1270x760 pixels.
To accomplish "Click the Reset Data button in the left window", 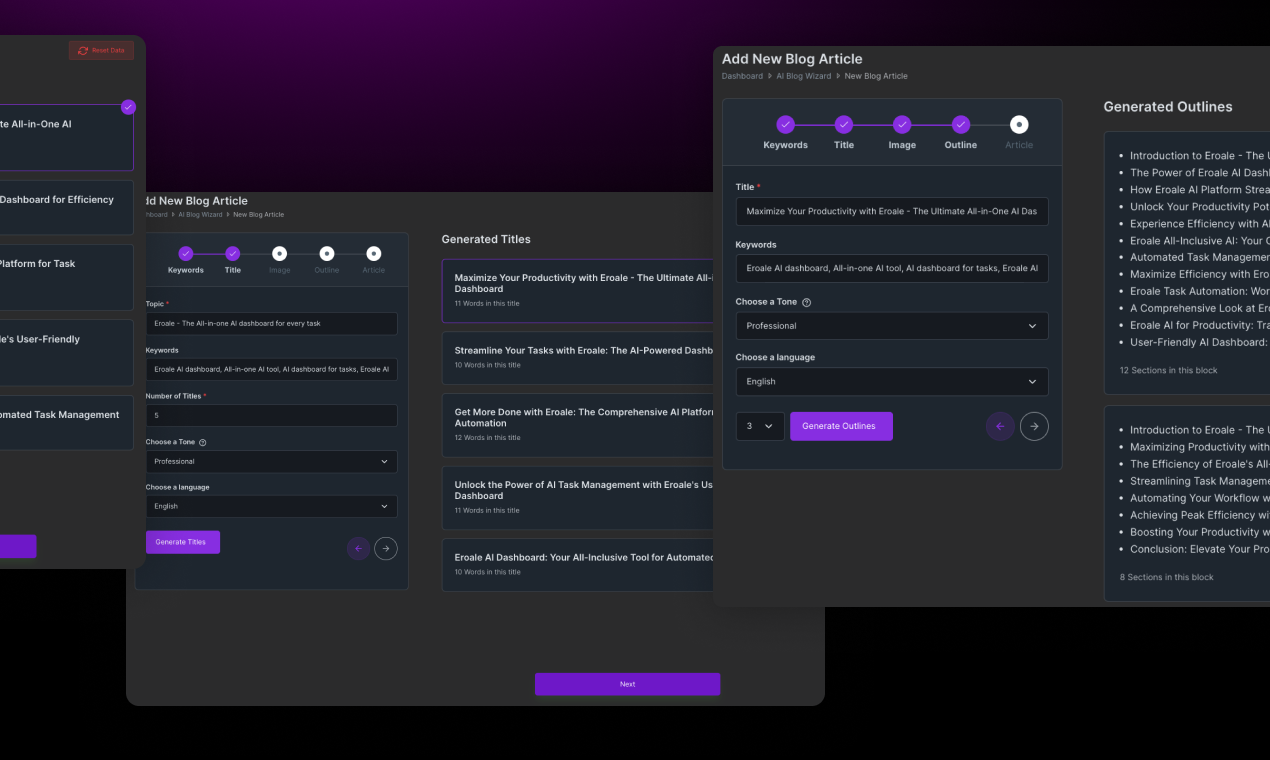I will [101, 50].
